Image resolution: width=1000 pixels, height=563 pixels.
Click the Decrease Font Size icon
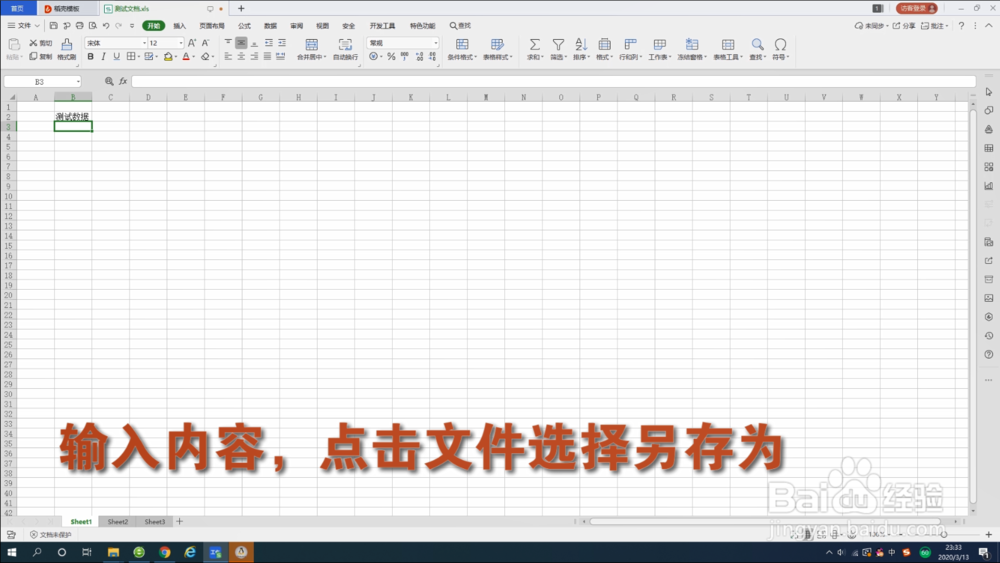tap(205, 43)
